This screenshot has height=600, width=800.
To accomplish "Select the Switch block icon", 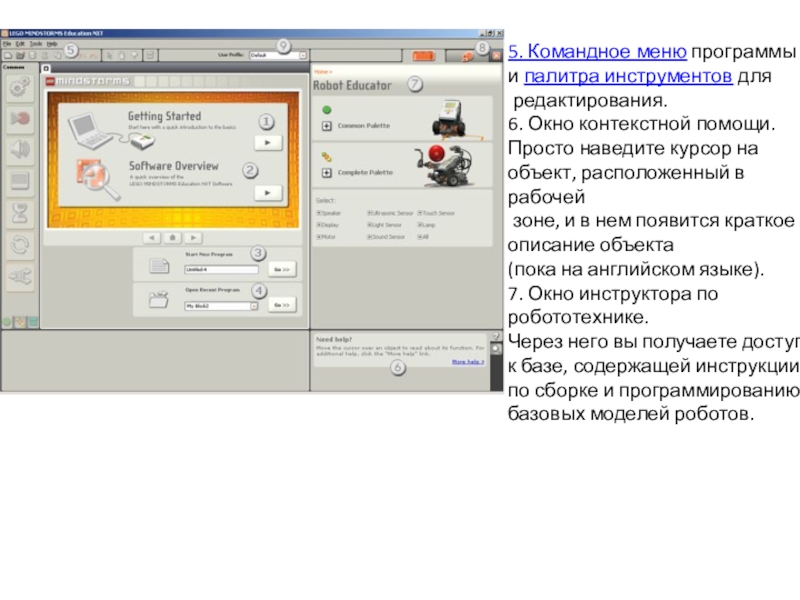I will click(x=19, y=277).
